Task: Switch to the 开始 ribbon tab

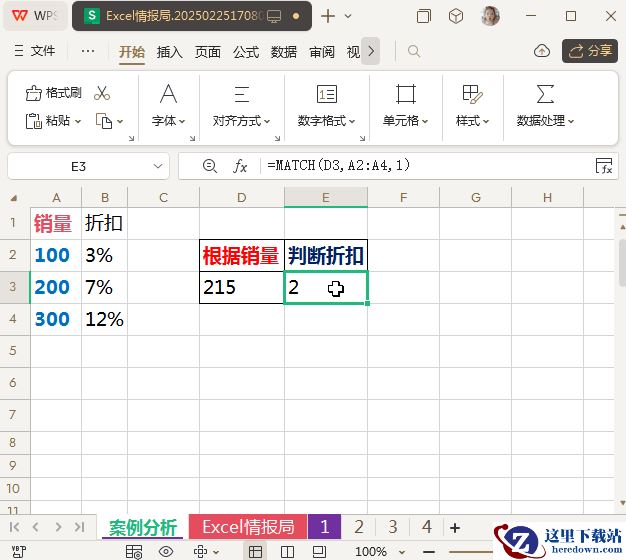Action: [132, 52]
